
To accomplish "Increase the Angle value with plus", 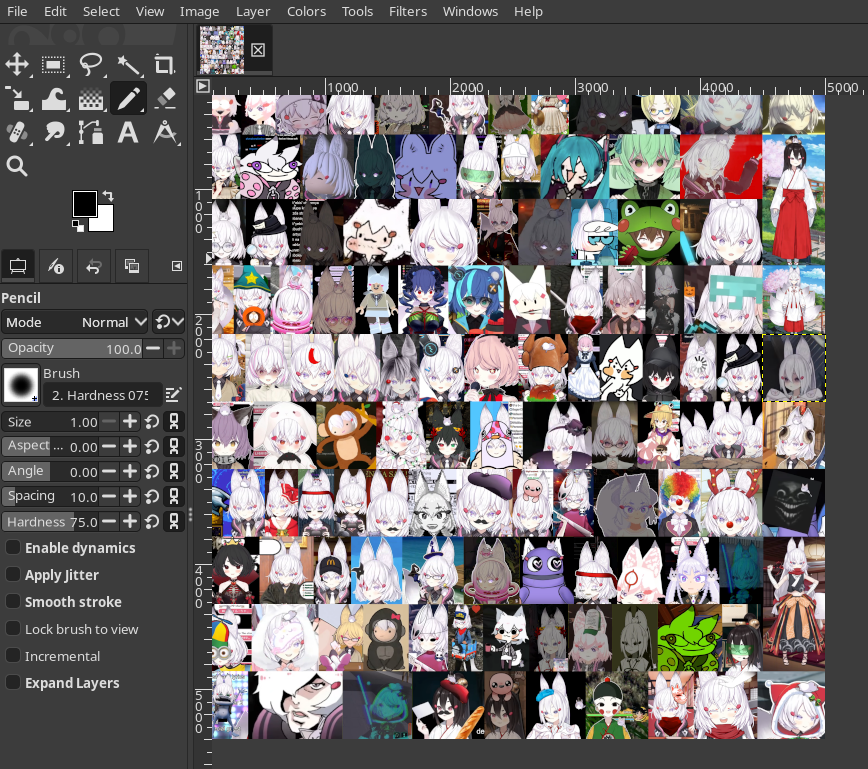I will (x=130, y=472).
